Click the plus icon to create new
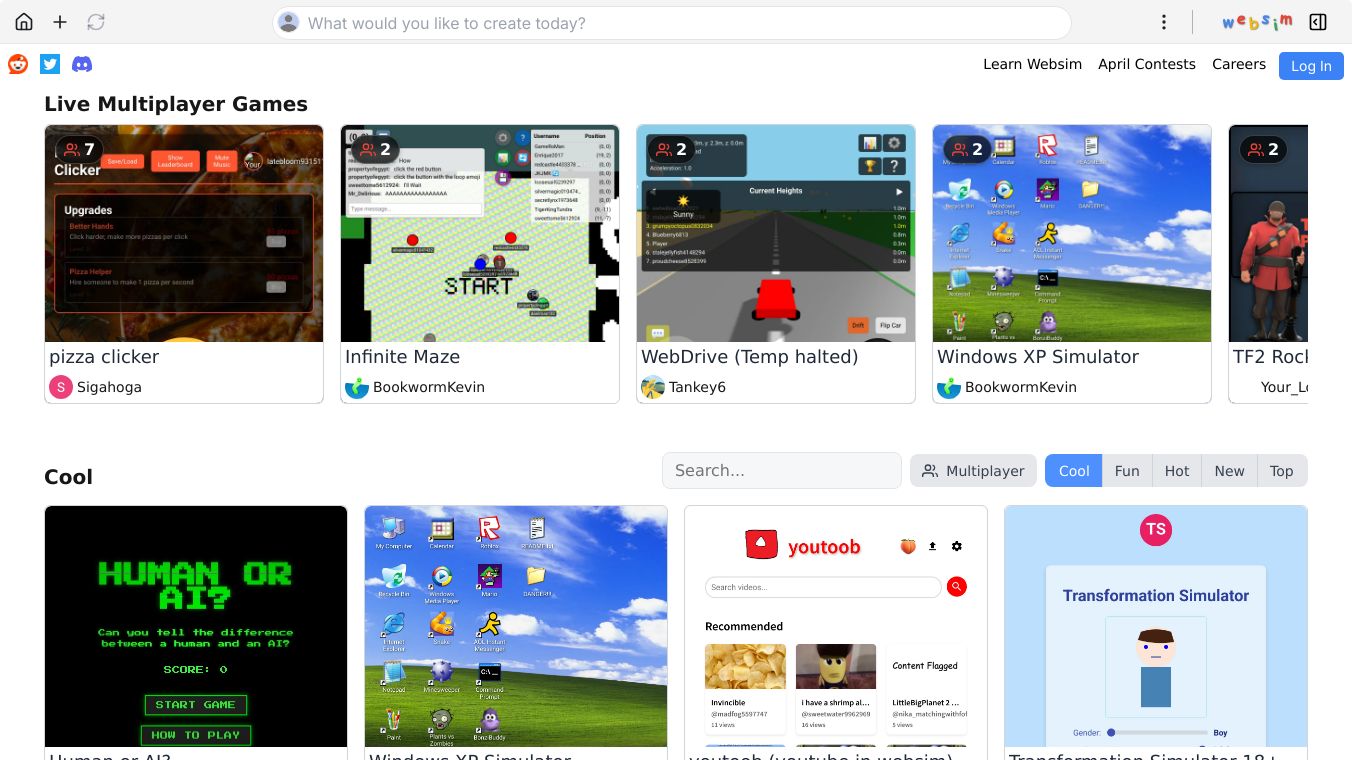Image resolution: width=1352 pixels, height=760 pixels. click(x=60, y=22)
